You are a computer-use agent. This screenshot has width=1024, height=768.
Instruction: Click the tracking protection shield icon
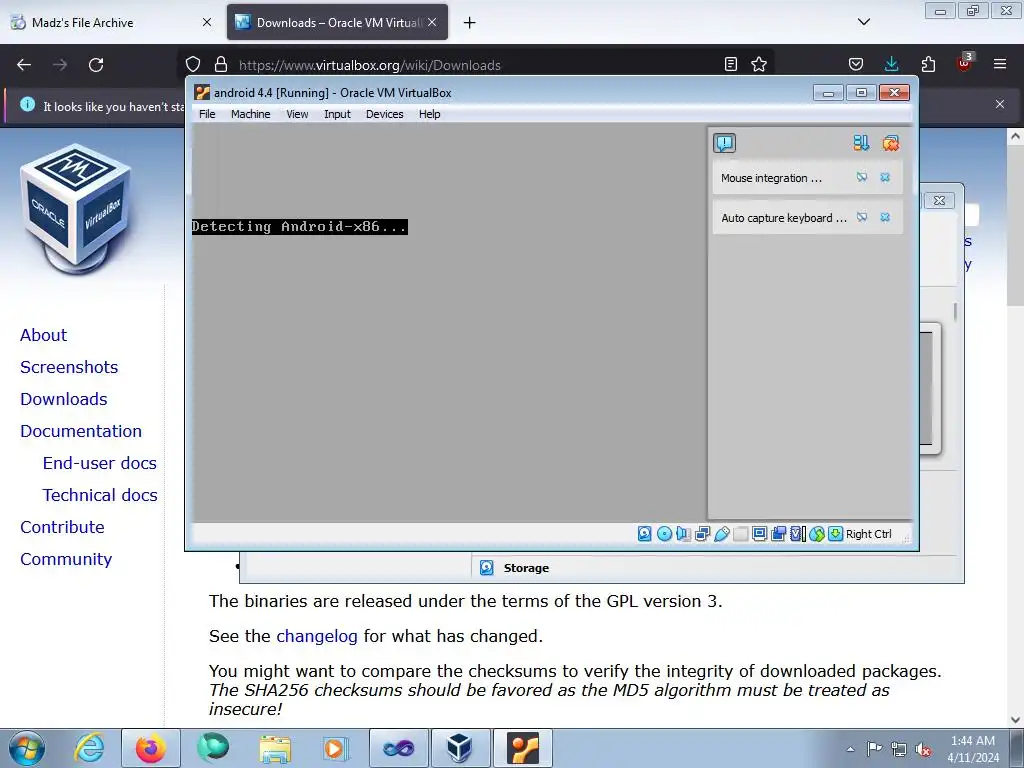pos(193,64)
